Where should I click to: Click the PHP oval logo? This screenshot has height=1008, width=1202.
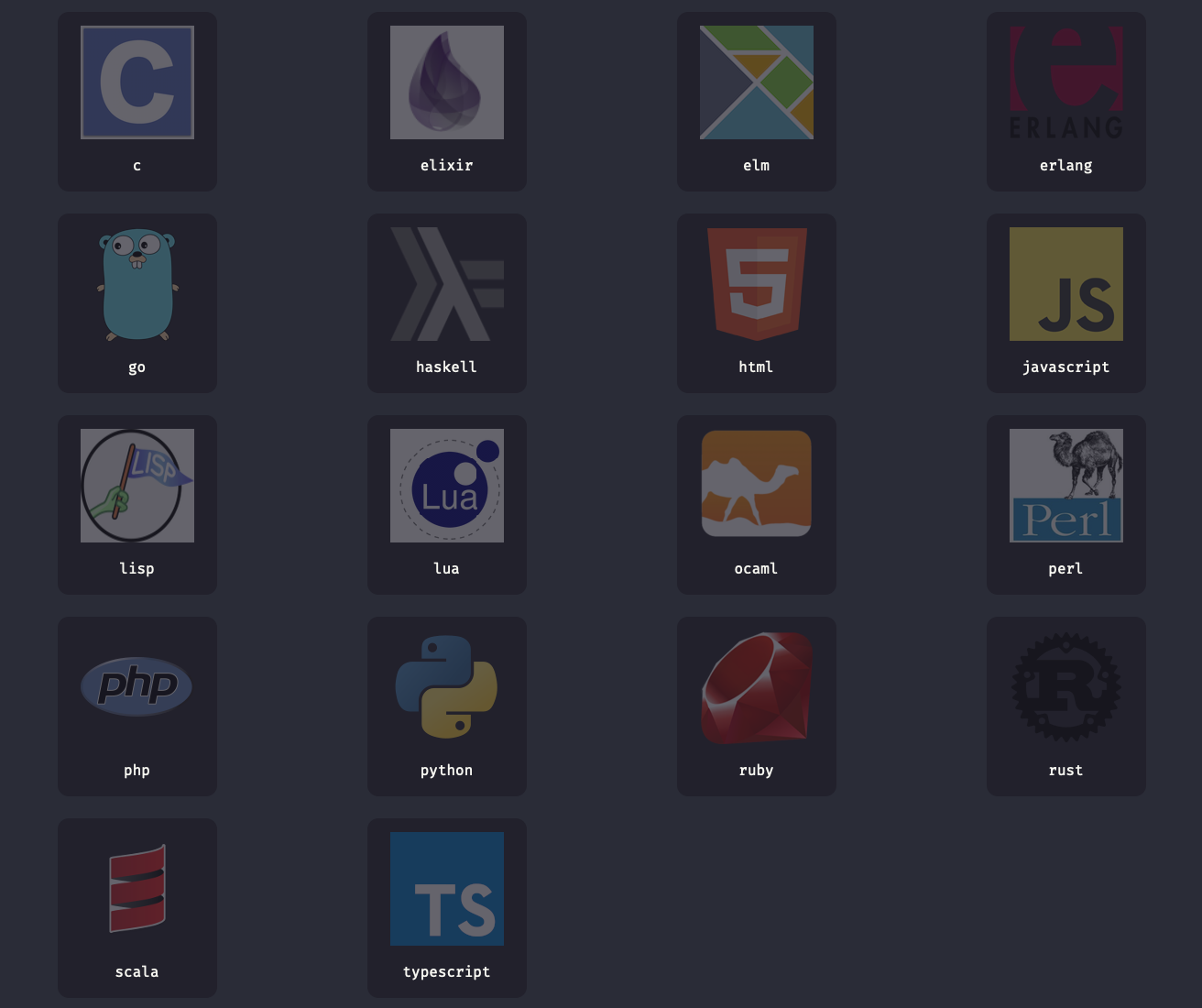[x=137, y=685]
